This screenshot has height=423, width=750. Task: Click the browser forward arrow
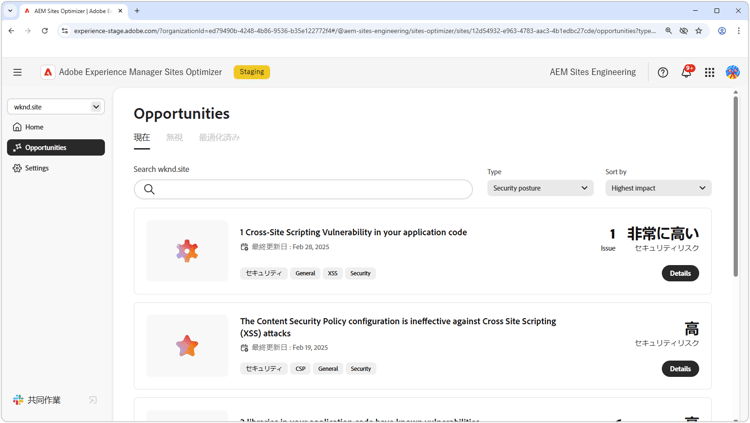(28, 31)
